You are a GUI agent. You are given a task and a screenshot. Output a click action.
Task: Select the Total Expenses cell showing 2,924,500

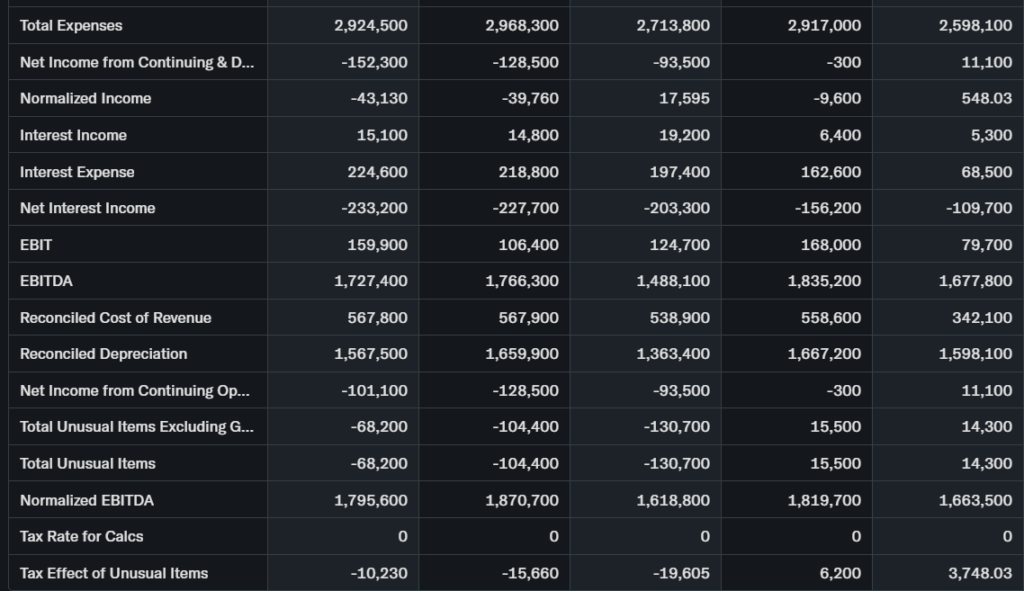(370, 25)
